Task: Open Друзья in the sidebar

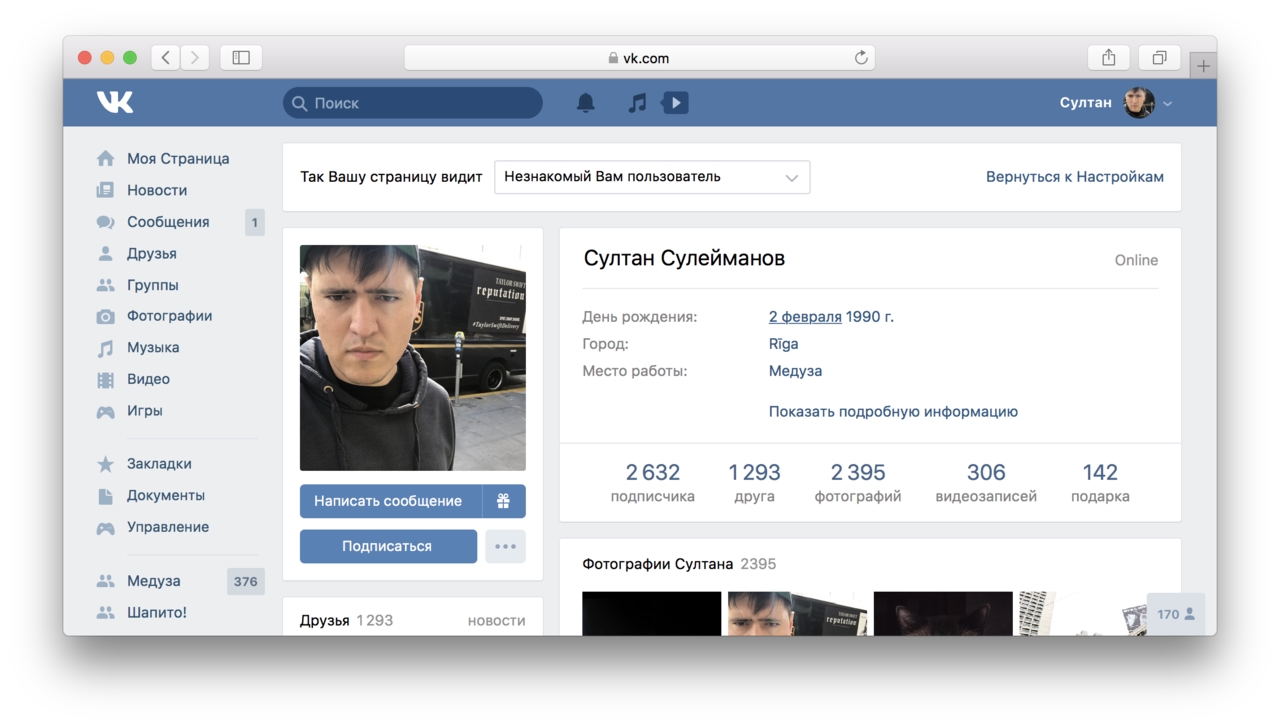Action: [x=152, y=253]
